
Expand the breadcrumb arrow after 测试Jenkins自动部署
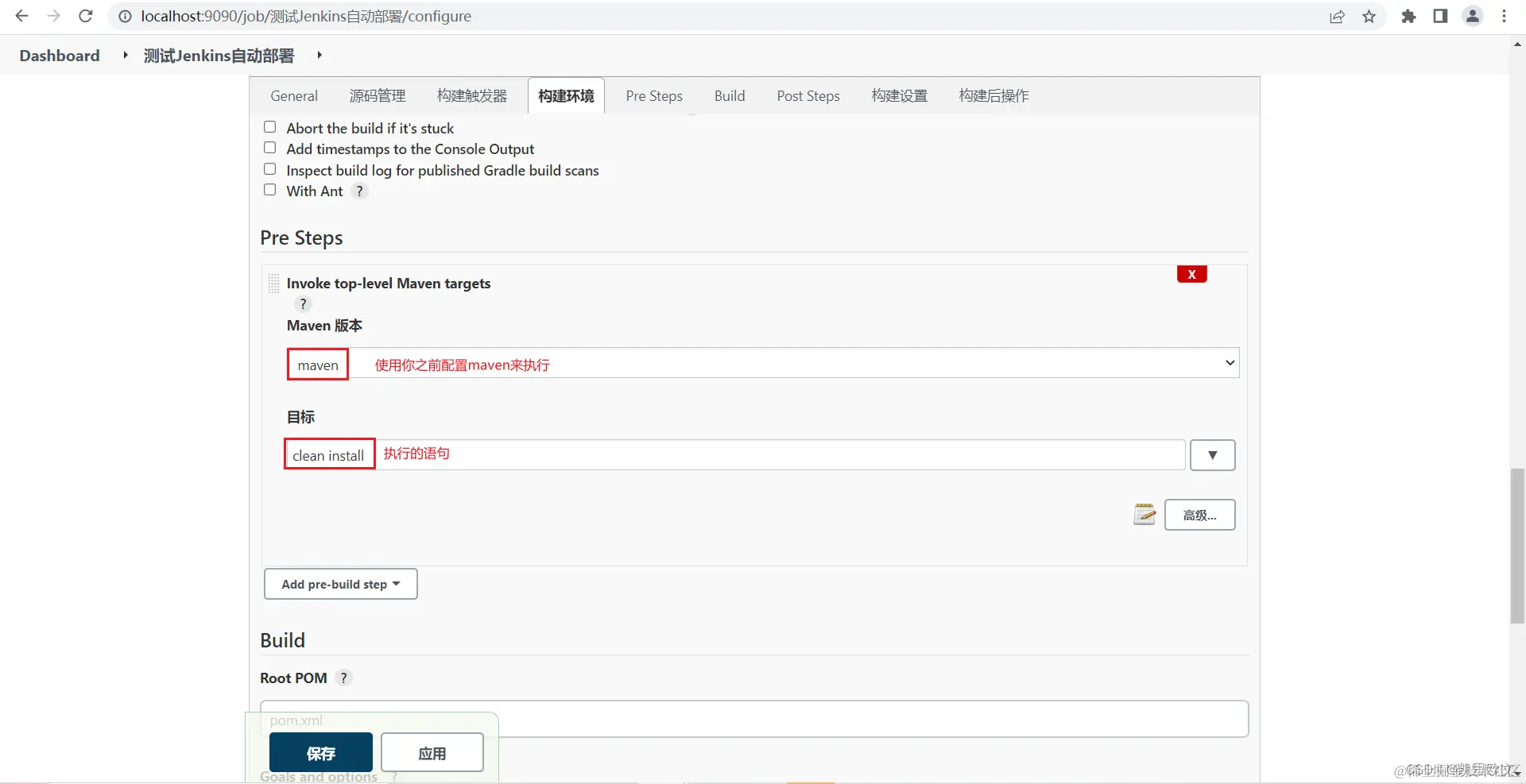[320, 55]
